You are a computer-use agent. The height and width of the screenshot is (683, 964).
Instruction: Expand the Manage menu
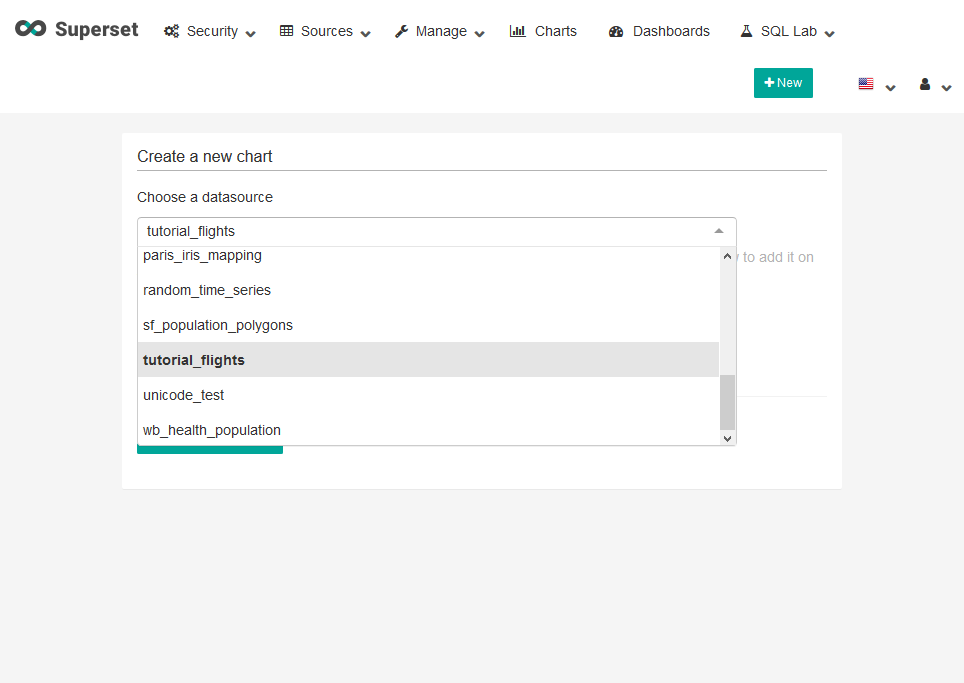(x=439, y=32)
